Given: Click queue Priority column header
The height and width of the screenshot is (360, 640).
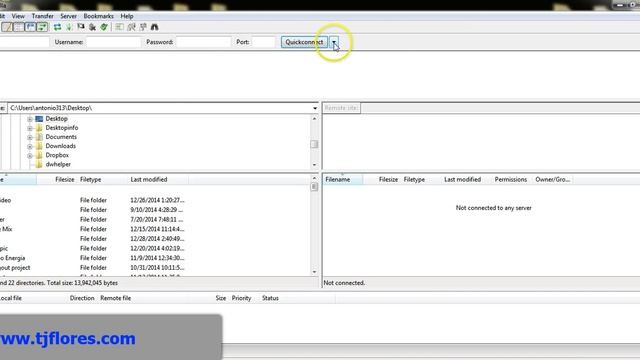Looking at the screenshot, I should pos(241,298).
